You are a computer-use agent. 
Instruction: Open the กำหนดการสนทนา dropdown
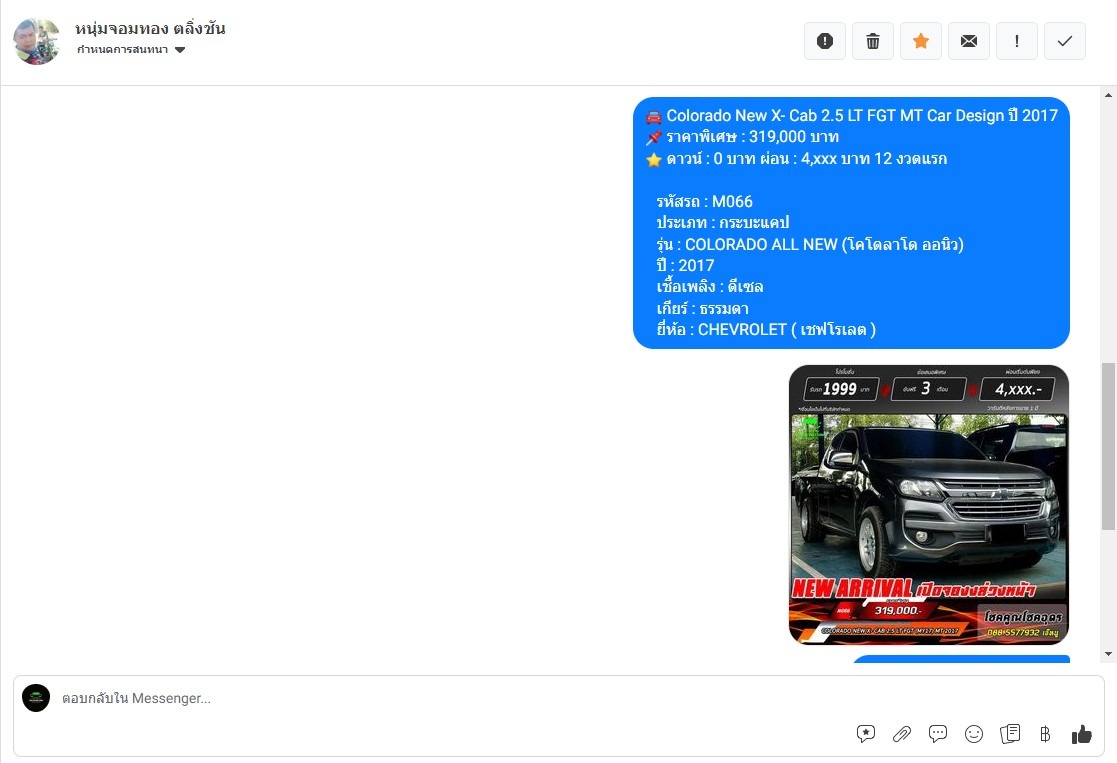pyautogui.click(x=131, y=50)
